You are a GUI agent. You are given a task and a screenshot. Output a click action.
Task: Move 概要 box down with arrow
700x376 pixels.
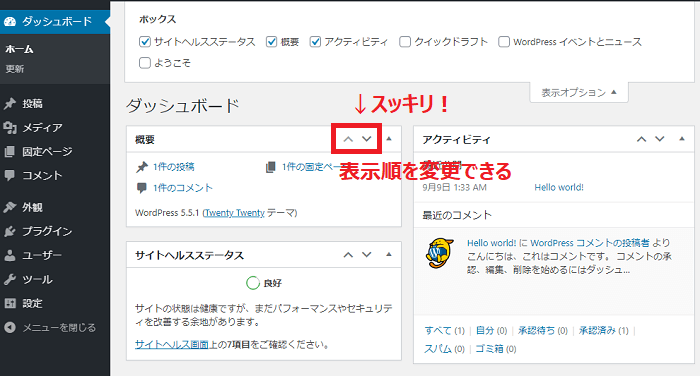pos(367,139)
